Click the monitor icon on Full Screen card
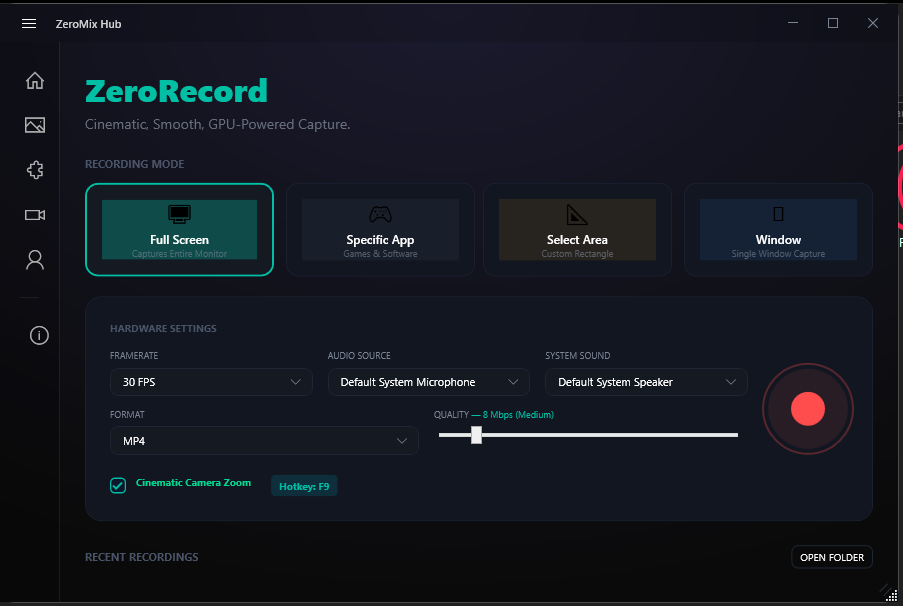Viewport: 903px width, 606px height. [180, 213]
